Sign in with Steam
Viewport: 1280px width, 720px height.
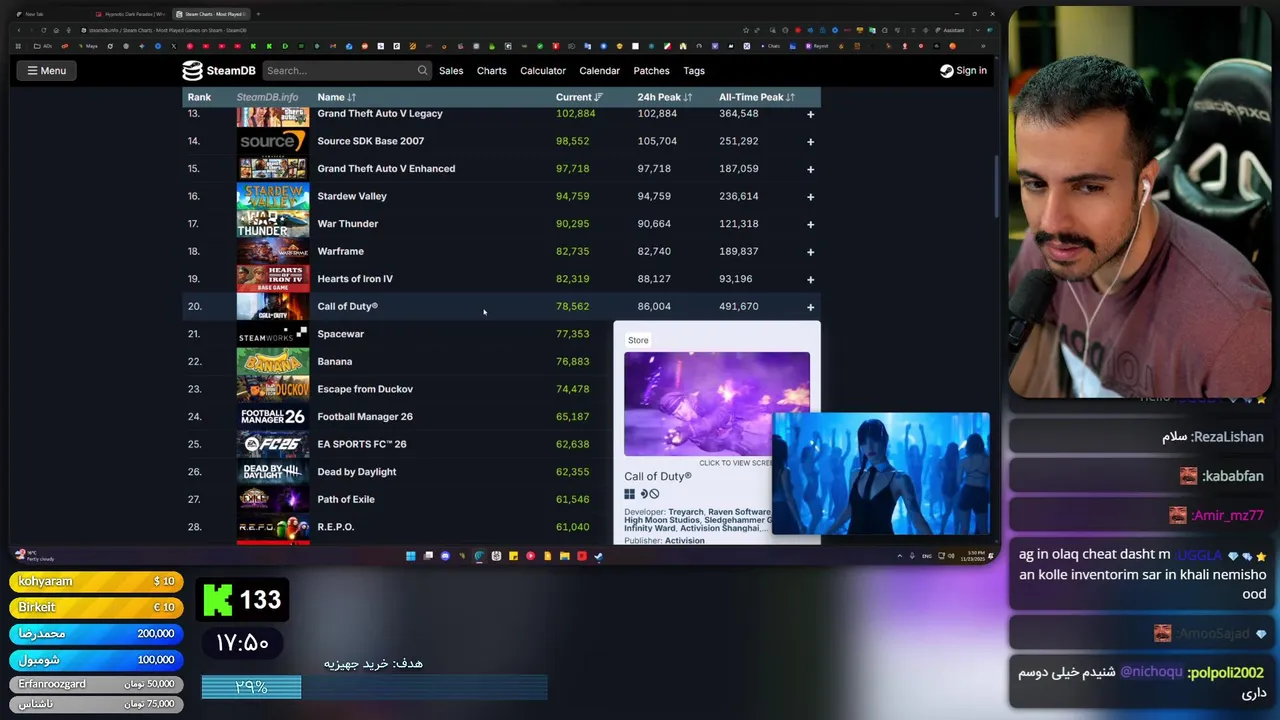963,70
